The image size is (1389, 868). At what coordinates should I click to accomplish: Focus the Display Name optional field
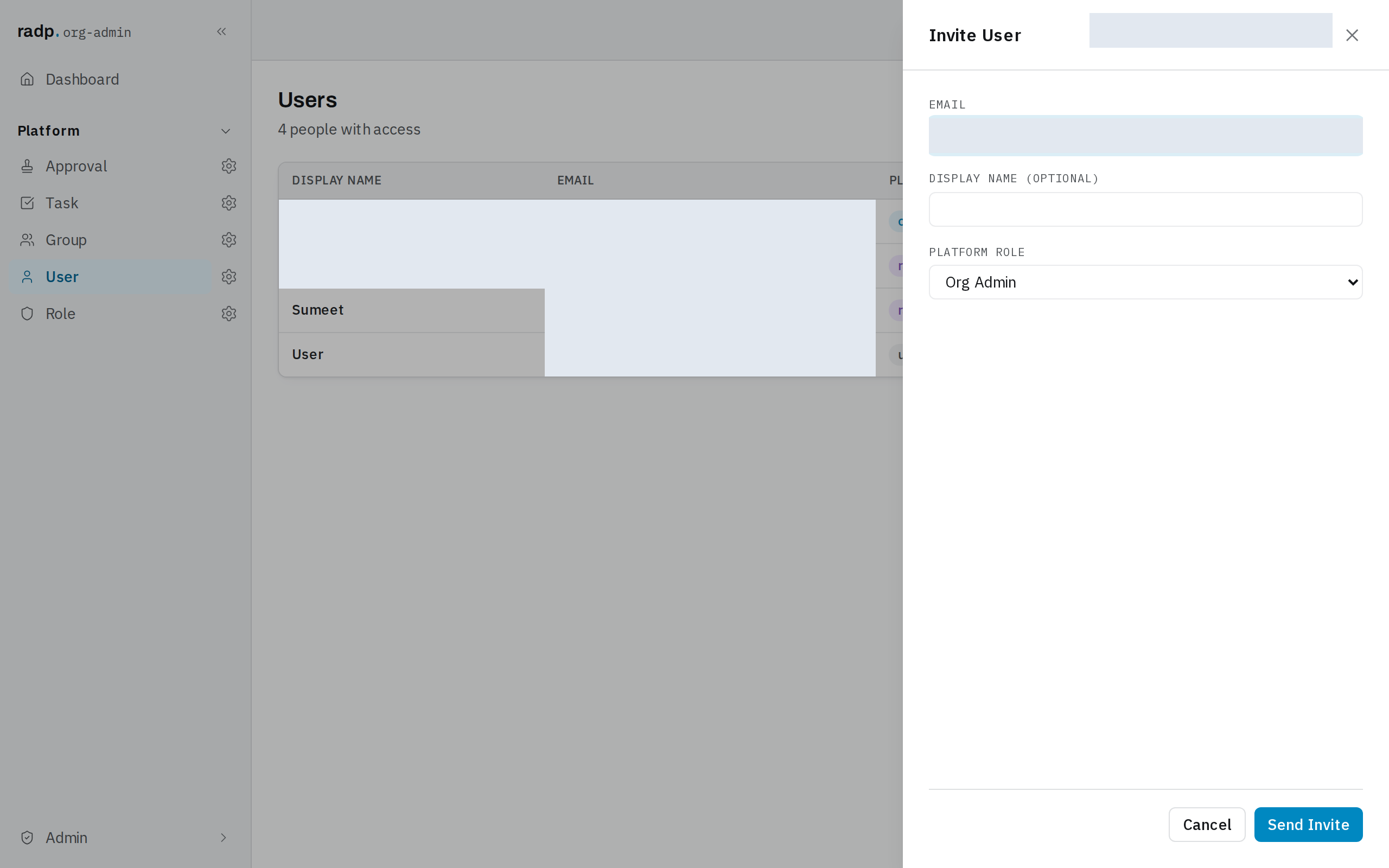tap(1145, 209)
